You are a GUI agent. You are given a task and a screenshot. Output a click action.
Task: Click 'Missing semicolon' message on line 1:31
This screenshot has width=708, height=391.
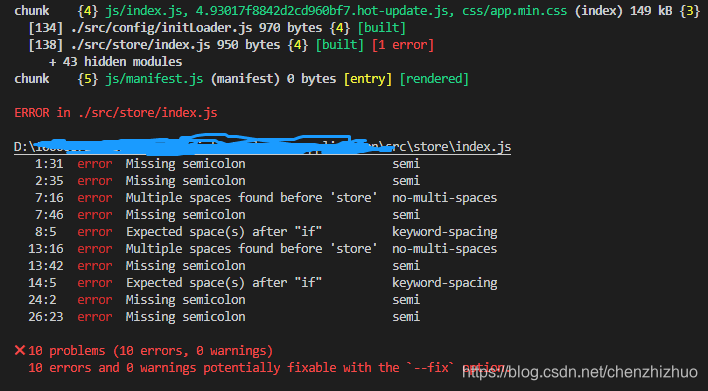(x=186, y=163)
